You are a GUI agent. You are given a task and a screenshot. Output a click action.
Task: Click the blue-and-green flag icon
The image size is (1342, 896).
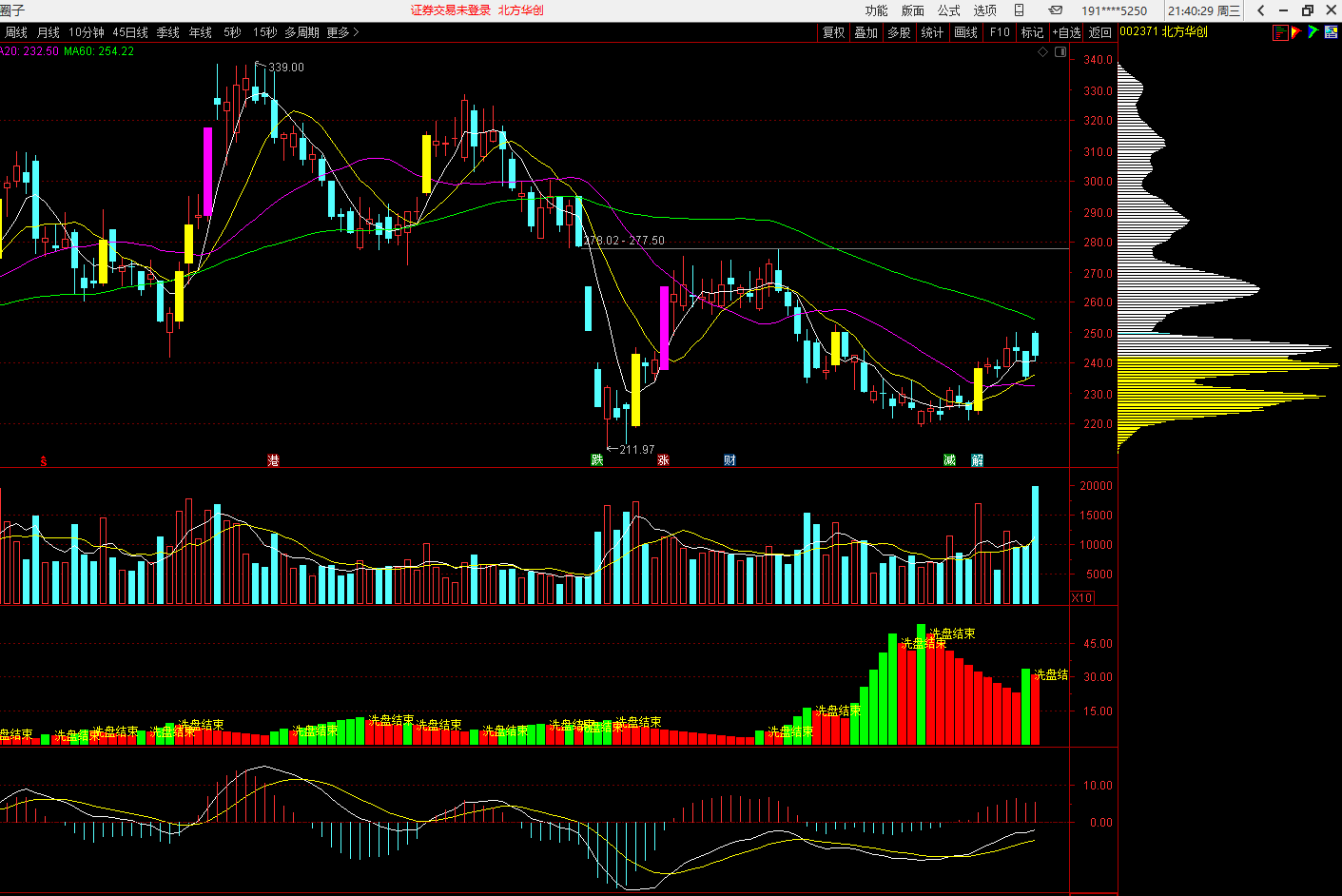[x=1313, y=32]
